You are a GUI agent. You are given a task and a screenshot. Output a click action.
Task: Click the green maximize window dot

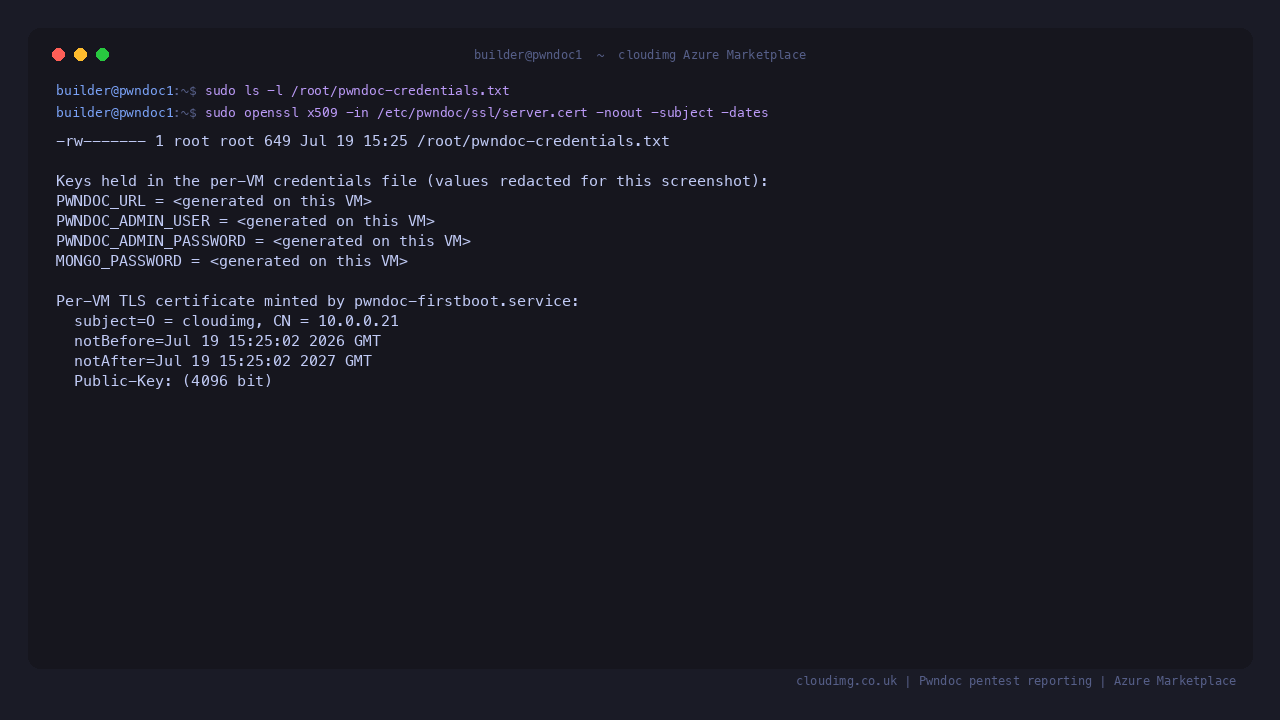coord(103,55)
